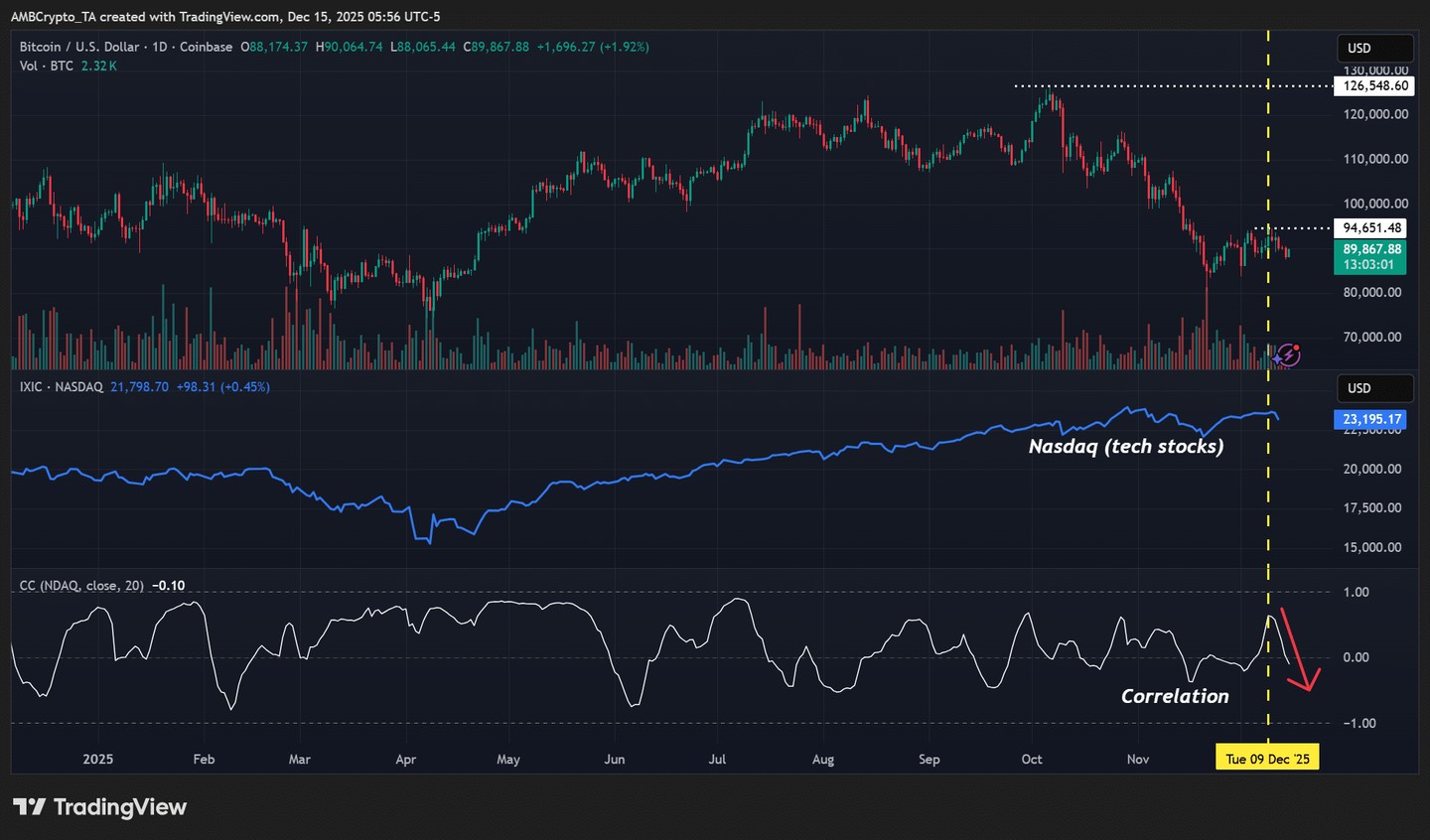Click the Tue 09 Dec '25 date marker

tap(1267, 759)
